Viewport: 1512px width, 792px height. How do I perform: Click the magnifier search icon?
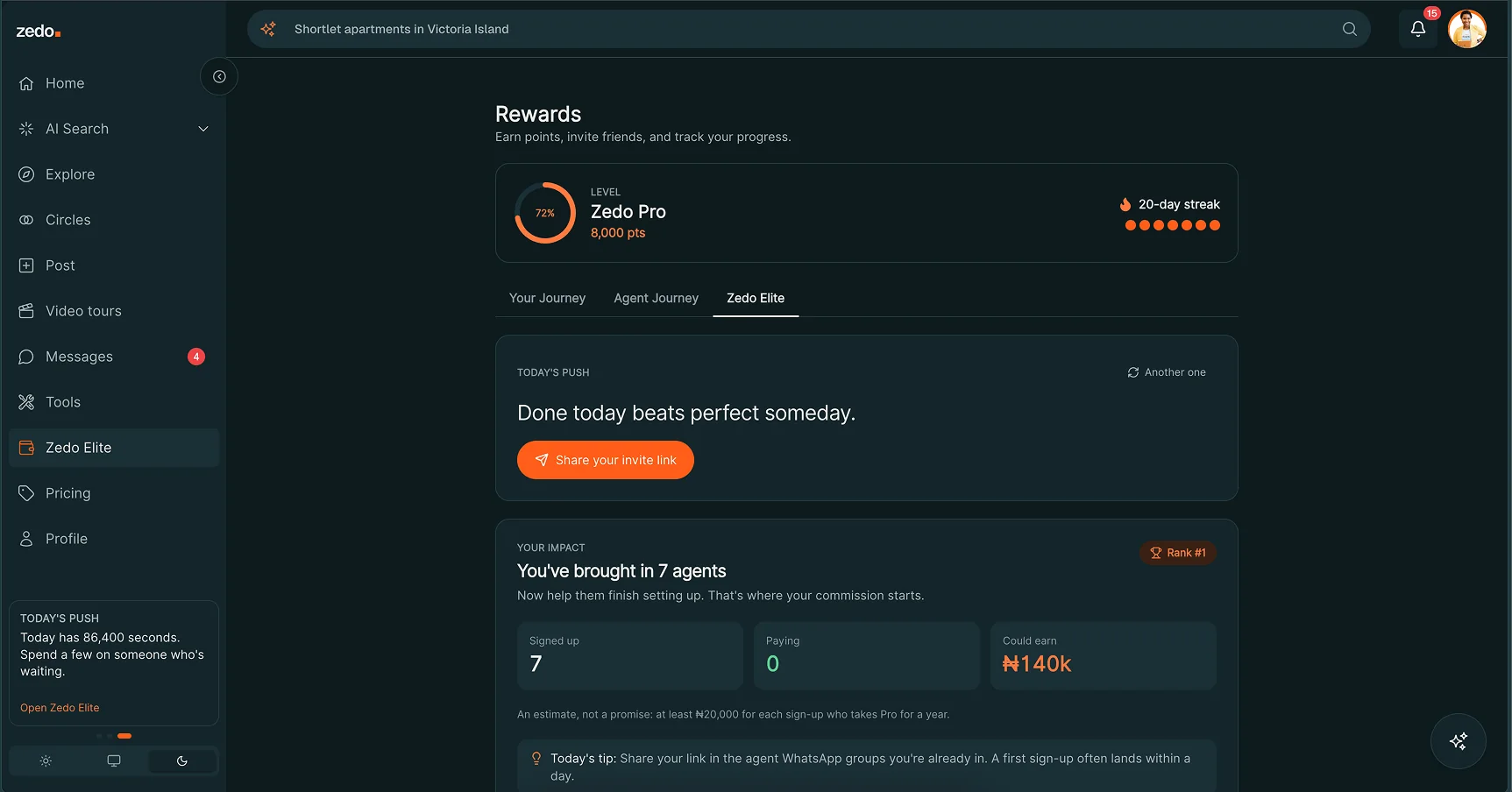pyautogui.click(x=1350, y=29)
